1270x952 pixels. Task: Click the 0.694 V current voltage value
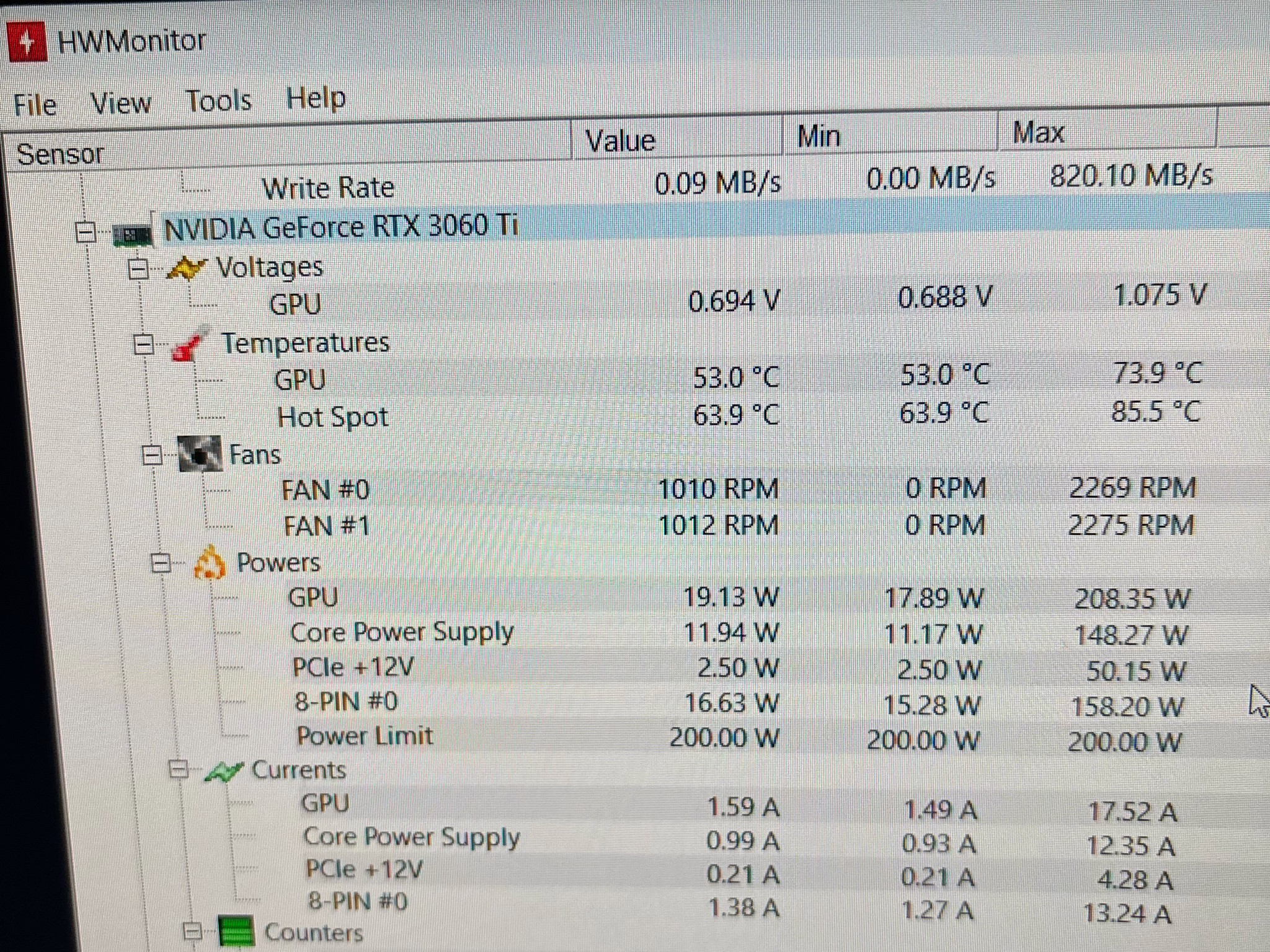tap(734, 301)
